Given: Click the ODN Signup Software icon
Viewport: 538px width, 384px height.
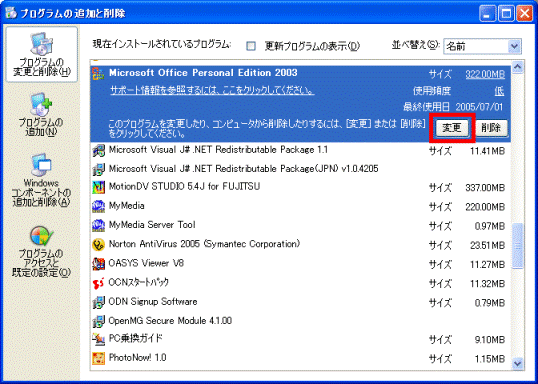Looking at the screenshot, I should (x=98, y=302).
